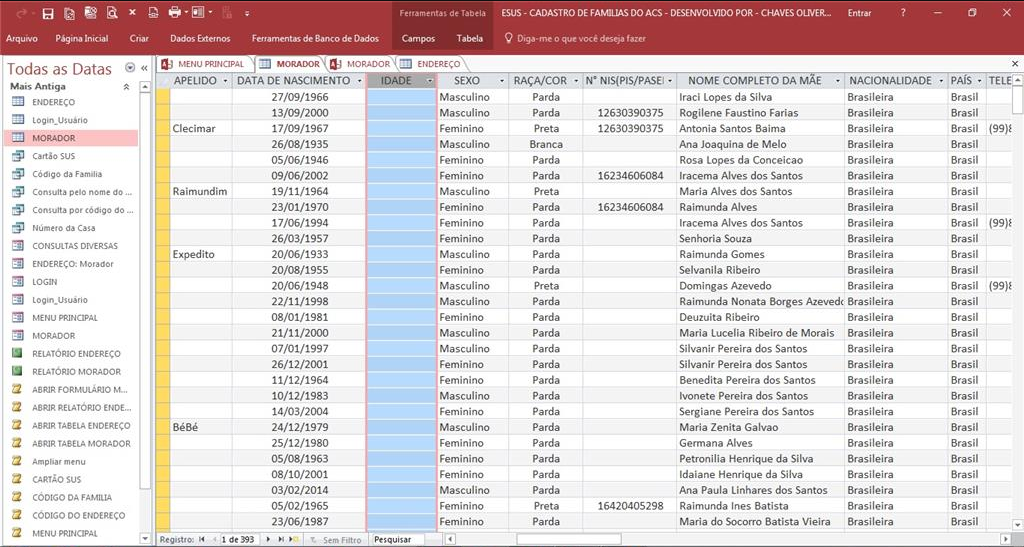Viewport: 1024px width, 547px height.
Task: Open ENDEREÇO table in navigation pane
Action: [x=53, y=102]
